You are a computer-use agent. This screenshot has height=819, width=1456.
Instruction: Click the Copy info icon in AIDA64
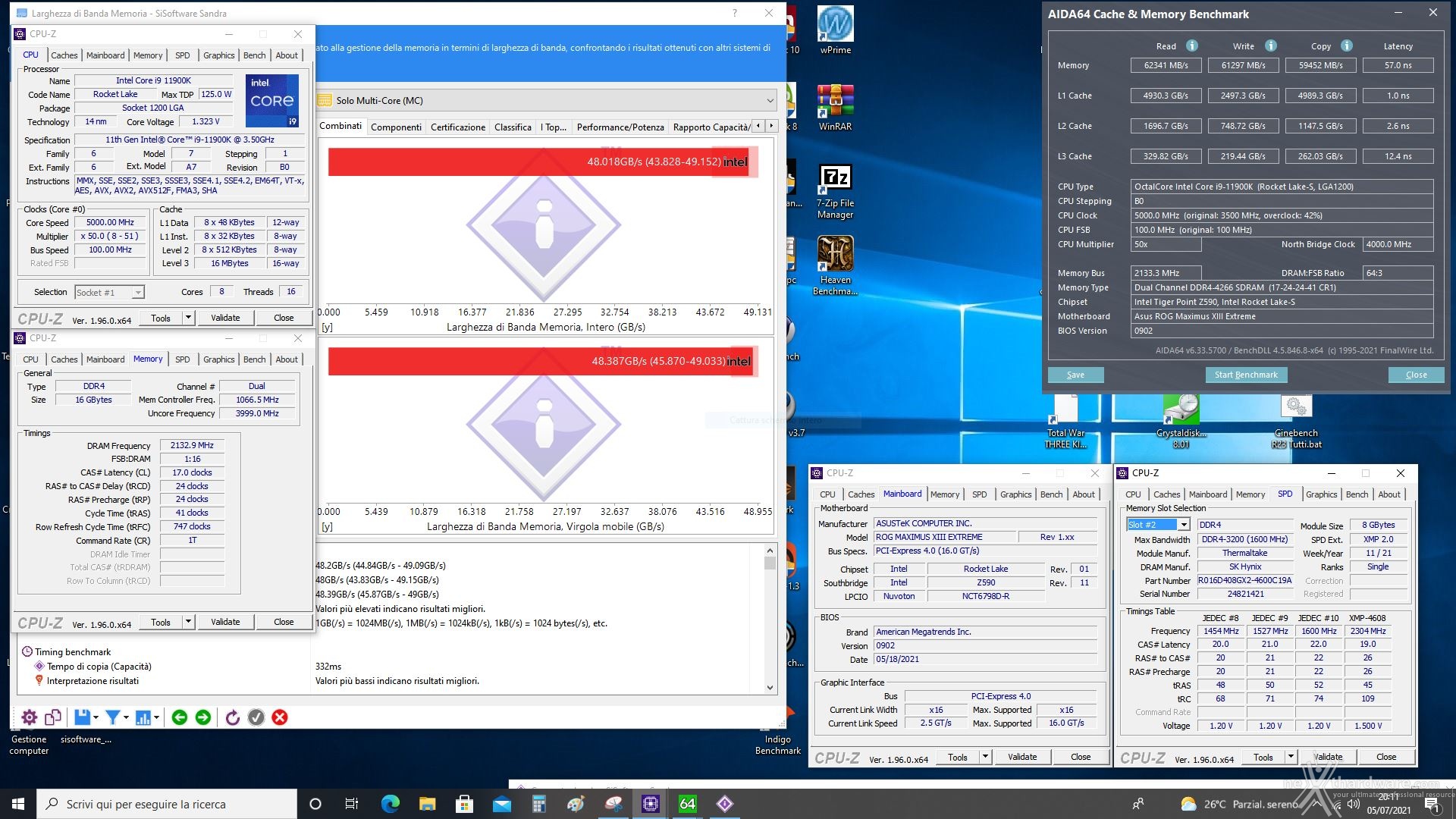pos(1347,45)
